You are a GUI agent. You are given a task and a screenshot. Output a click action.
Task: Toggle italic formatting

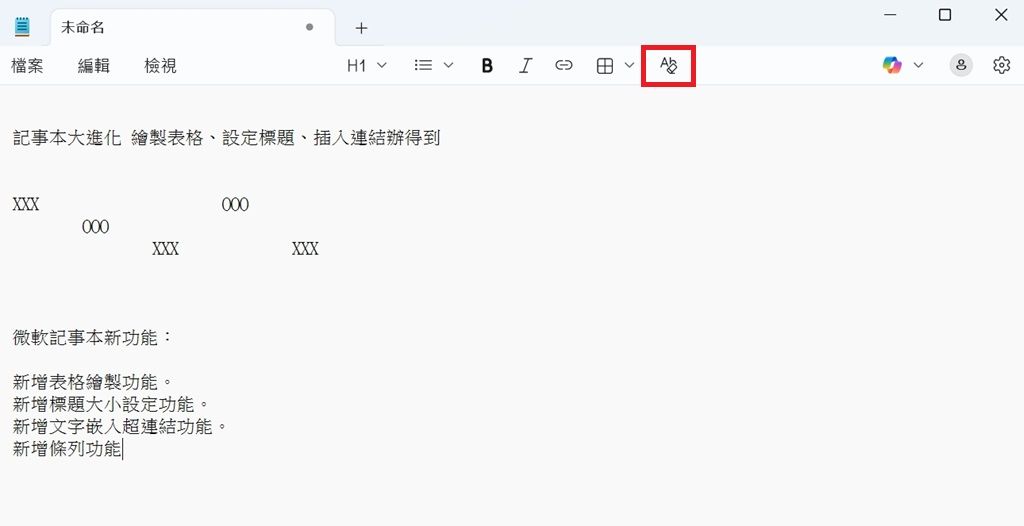point(525,65)
